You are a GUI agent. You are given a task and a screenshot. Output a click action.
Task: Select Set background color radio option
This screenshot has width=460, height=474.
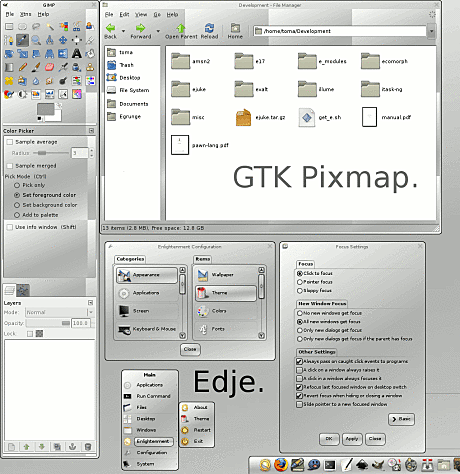pos(17,205)
